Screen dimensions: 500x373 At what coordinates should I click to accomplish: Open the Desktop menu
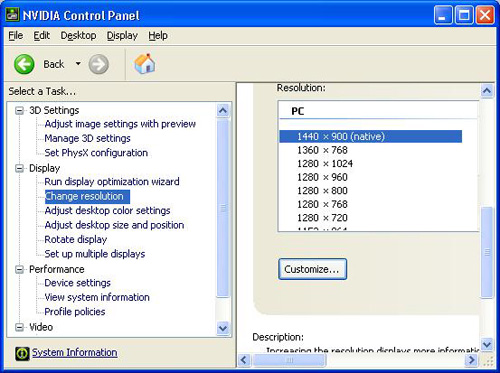coord(78,35)
